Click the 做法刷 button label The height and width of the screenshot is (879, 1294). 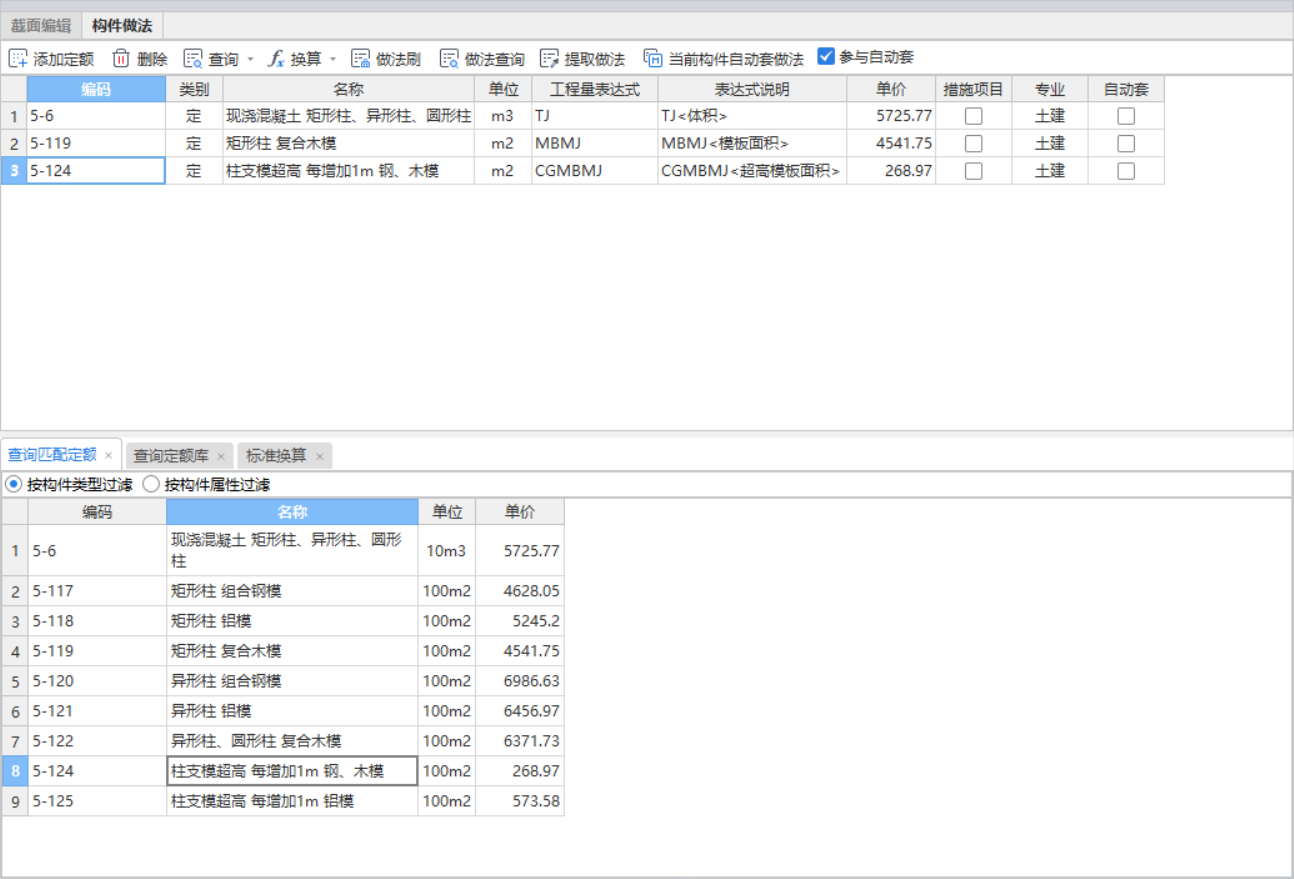click(398, 59)
